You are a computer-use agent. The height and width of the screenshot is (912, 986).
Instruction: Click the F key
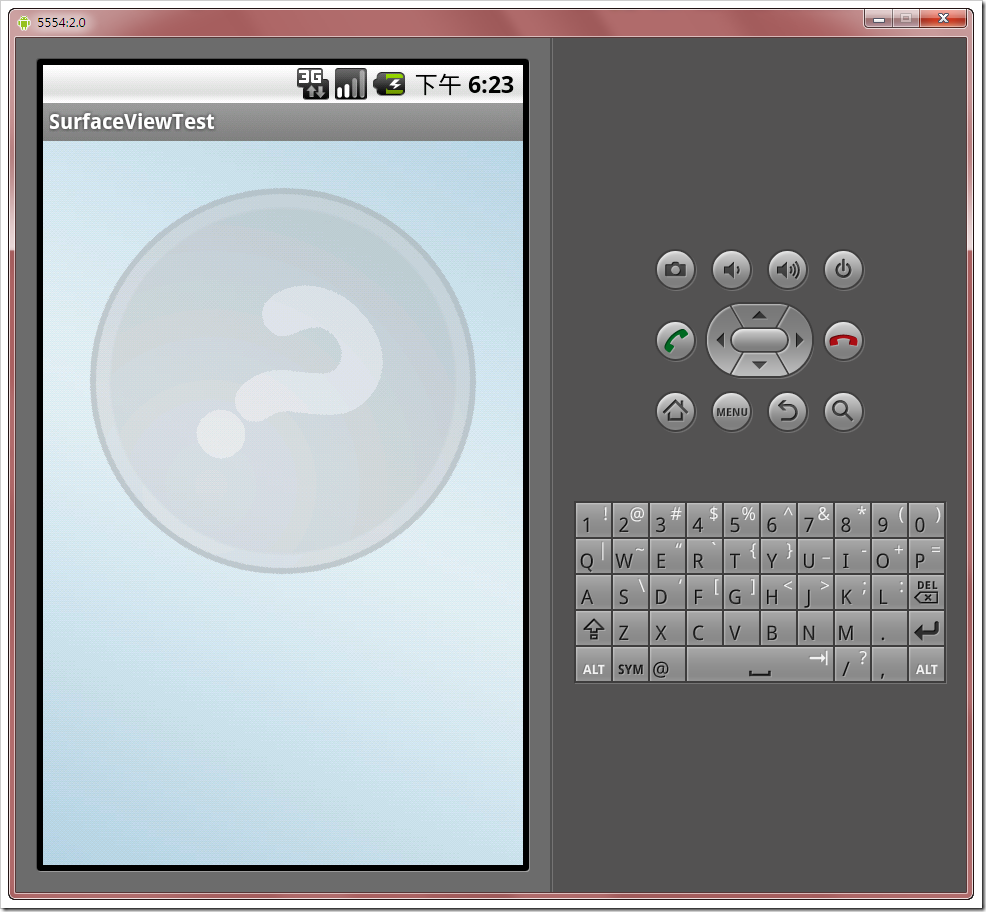(x=704, y=592)
